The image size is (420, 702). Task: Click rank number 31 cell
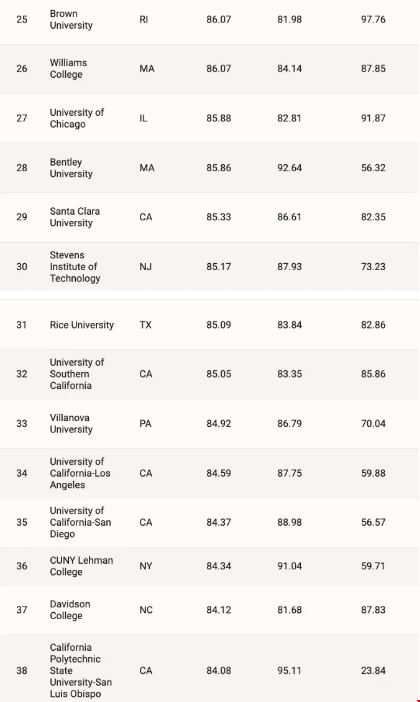21,325
